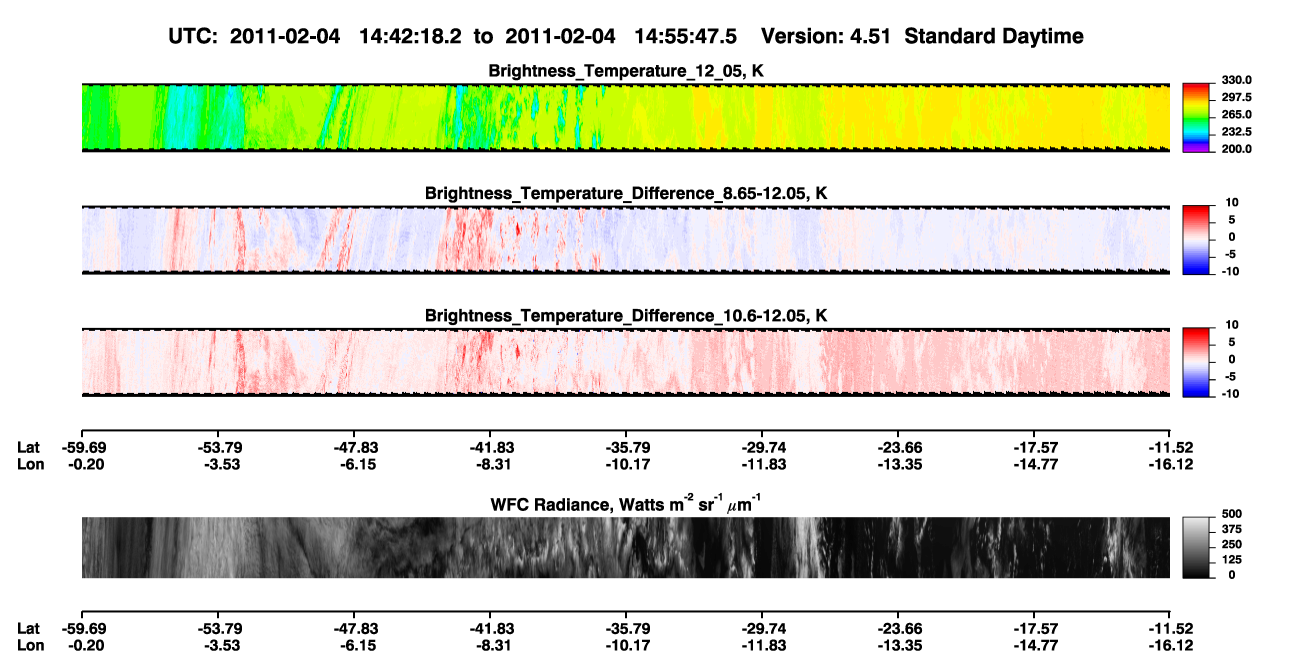Click the 'Lat' label on the axis under the 10.6-12.05 panel
Screen dimensions: 1300x667
pos(28,447)
